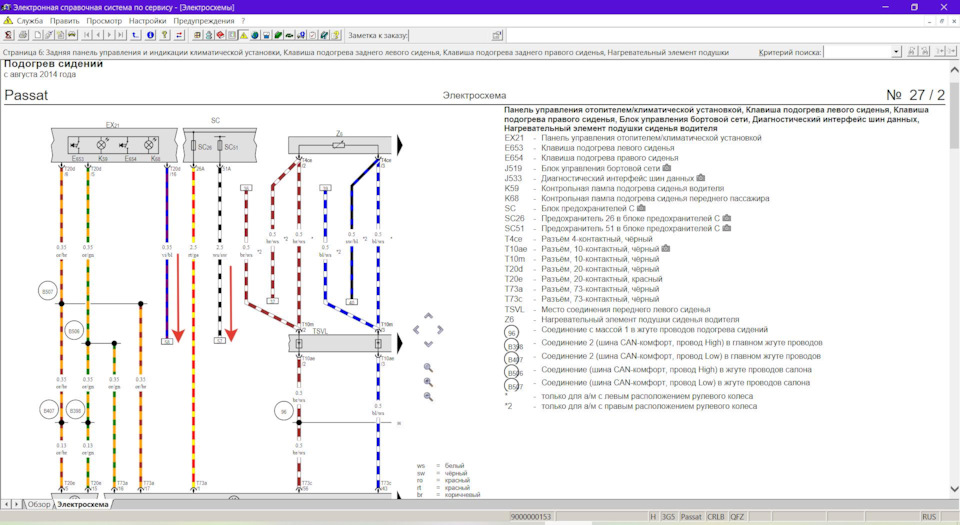960x525 pixels.
Task: Click the blue information icon
Action: (151, 35)
